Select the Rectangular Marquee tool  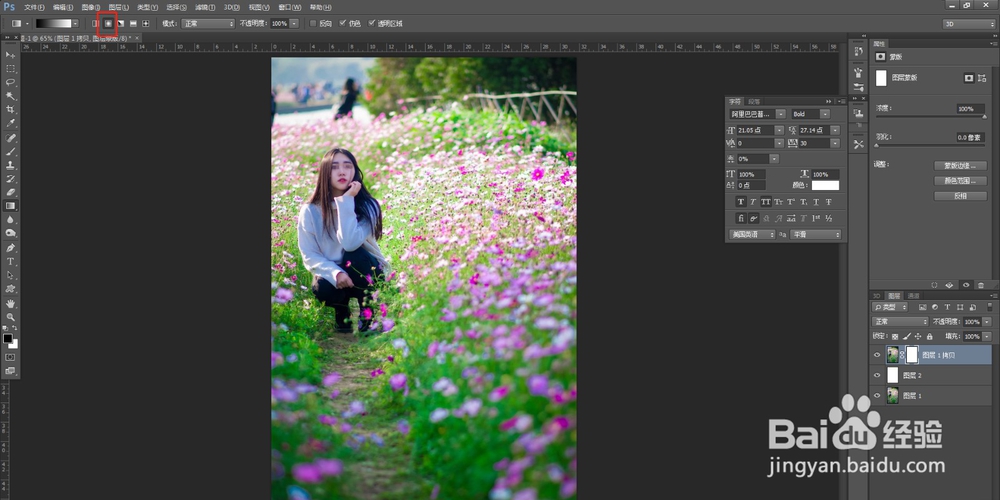pyautogui.click(x=10, y=68)
